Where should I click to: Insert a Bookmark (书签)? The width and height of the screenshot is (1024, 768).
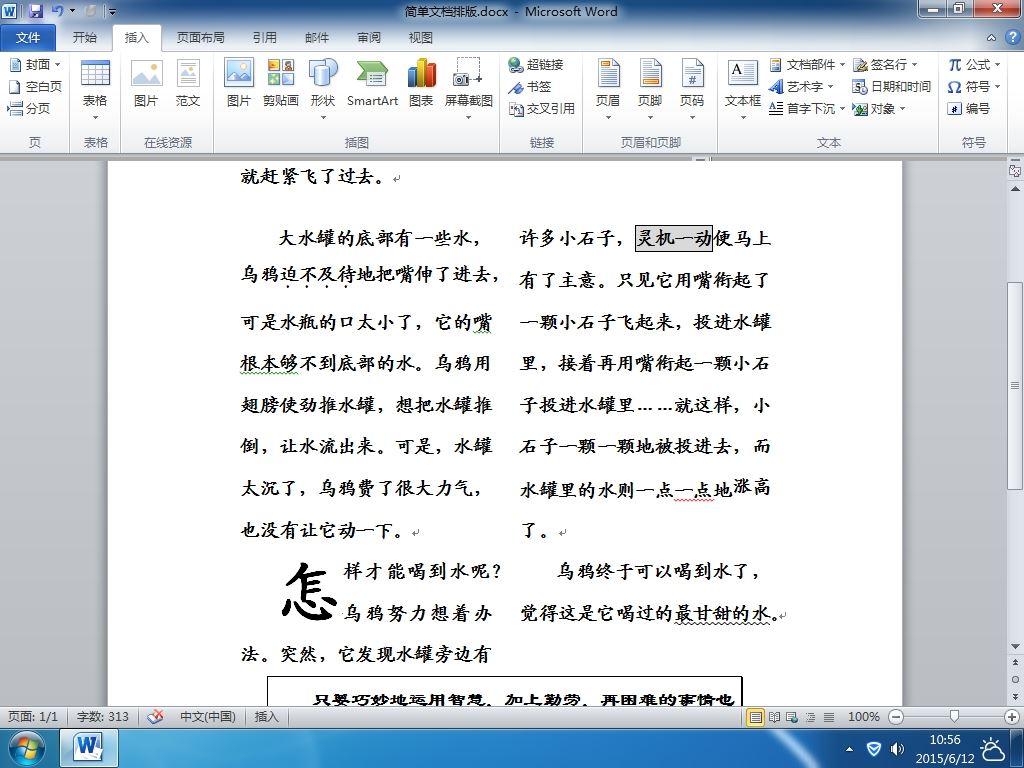[530, 86]
